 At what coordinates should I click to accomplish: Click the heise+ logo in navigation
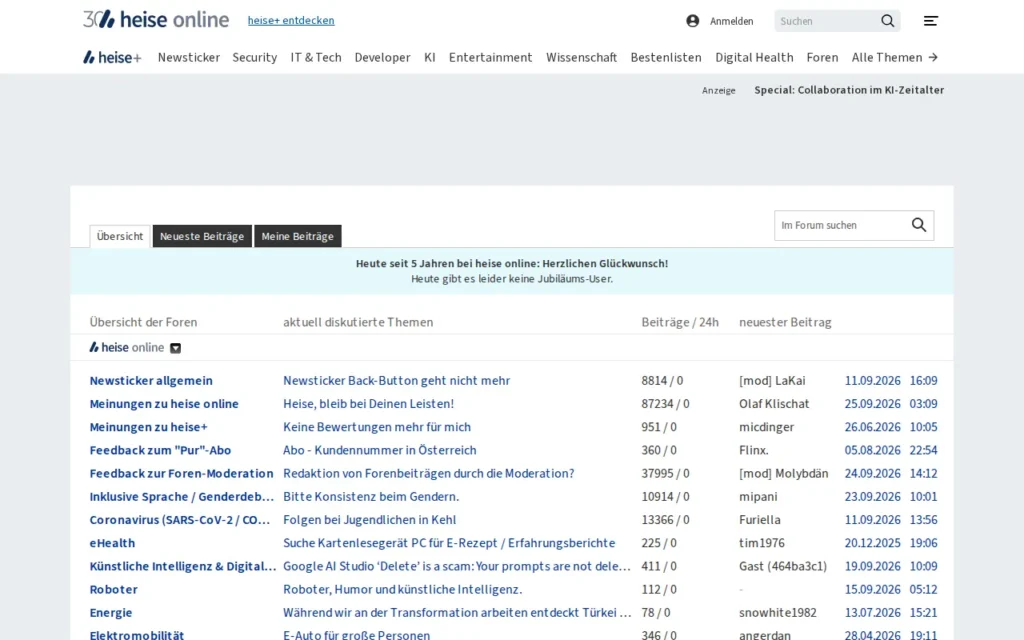click(112, 57)
